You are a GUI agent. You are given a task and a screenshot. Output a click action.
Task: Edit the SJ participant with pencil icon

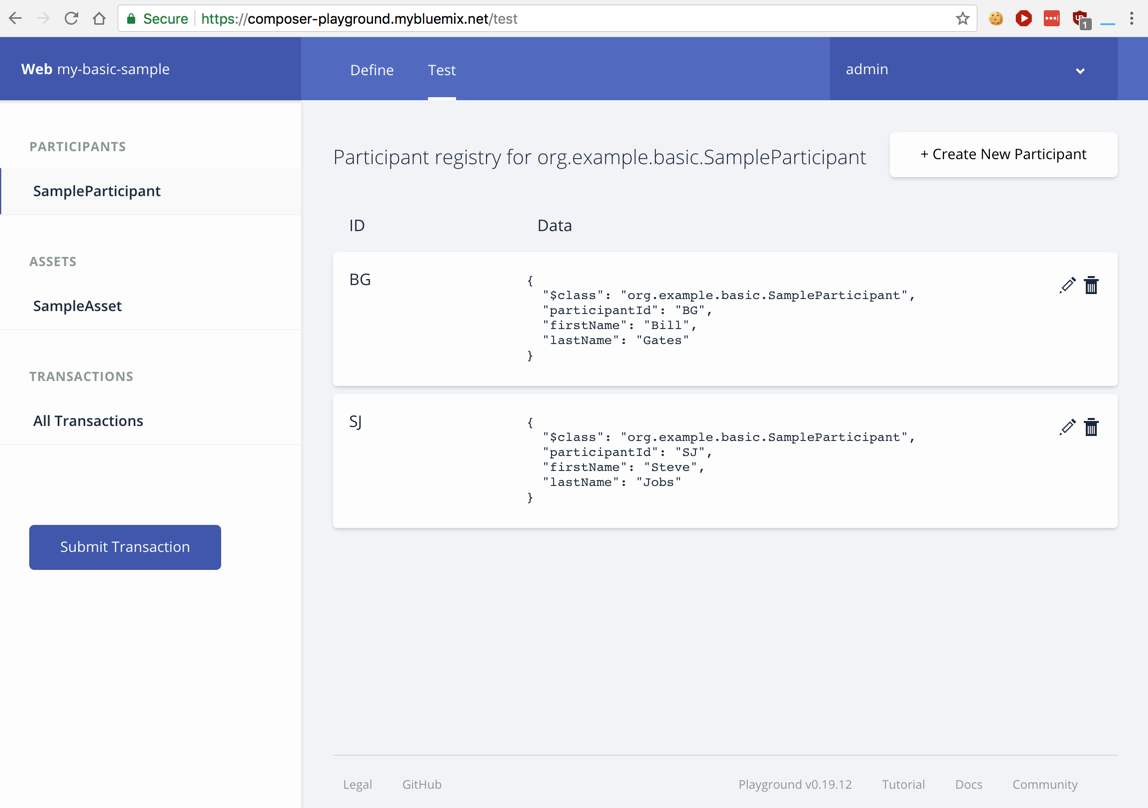click(1067, 427)
